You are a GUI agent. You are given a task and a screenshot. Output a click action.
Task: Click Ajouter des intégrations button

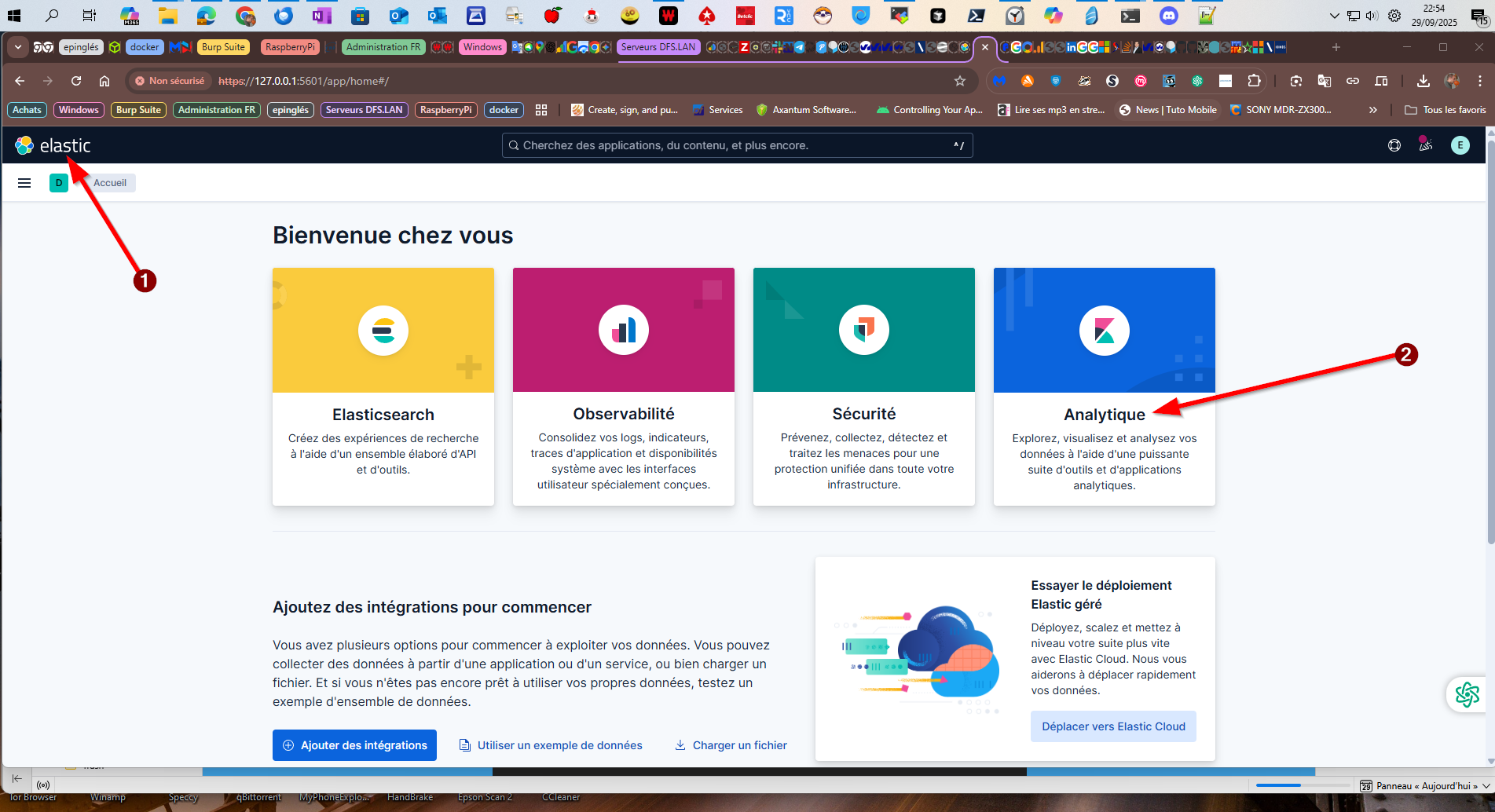click(x=354, y=745)
